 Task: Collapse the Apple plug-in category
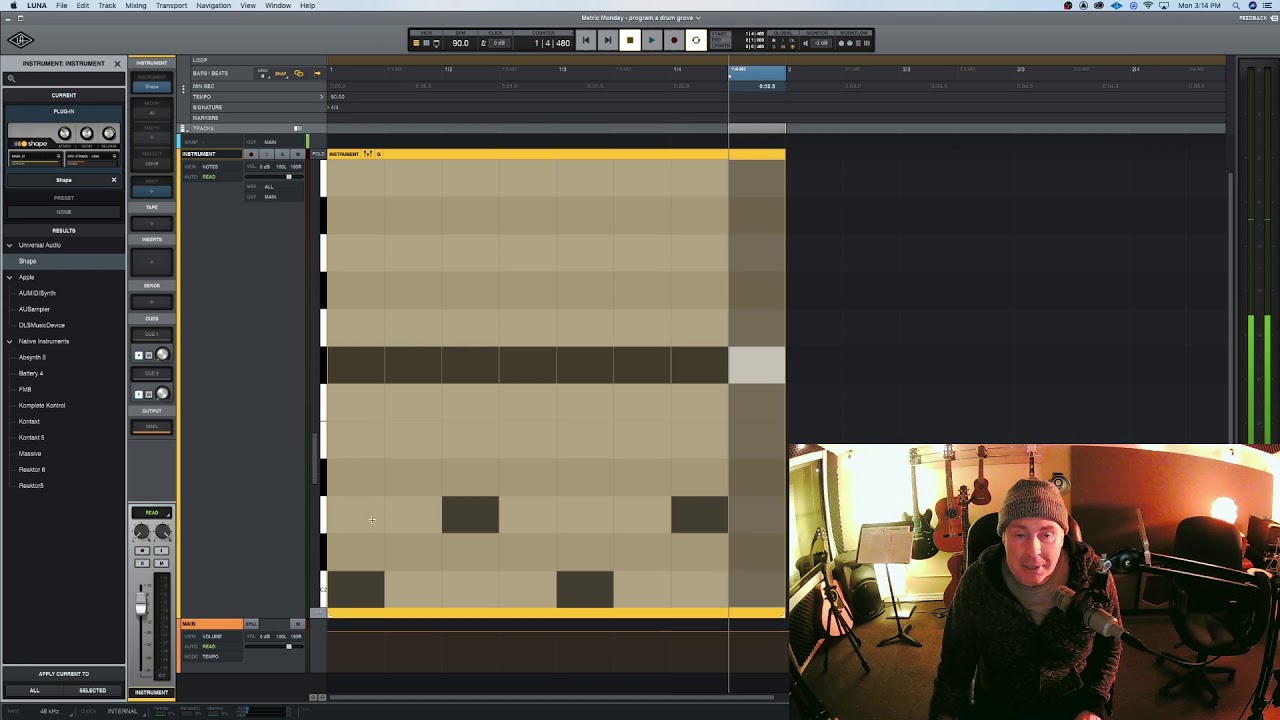tap(10, 277)
